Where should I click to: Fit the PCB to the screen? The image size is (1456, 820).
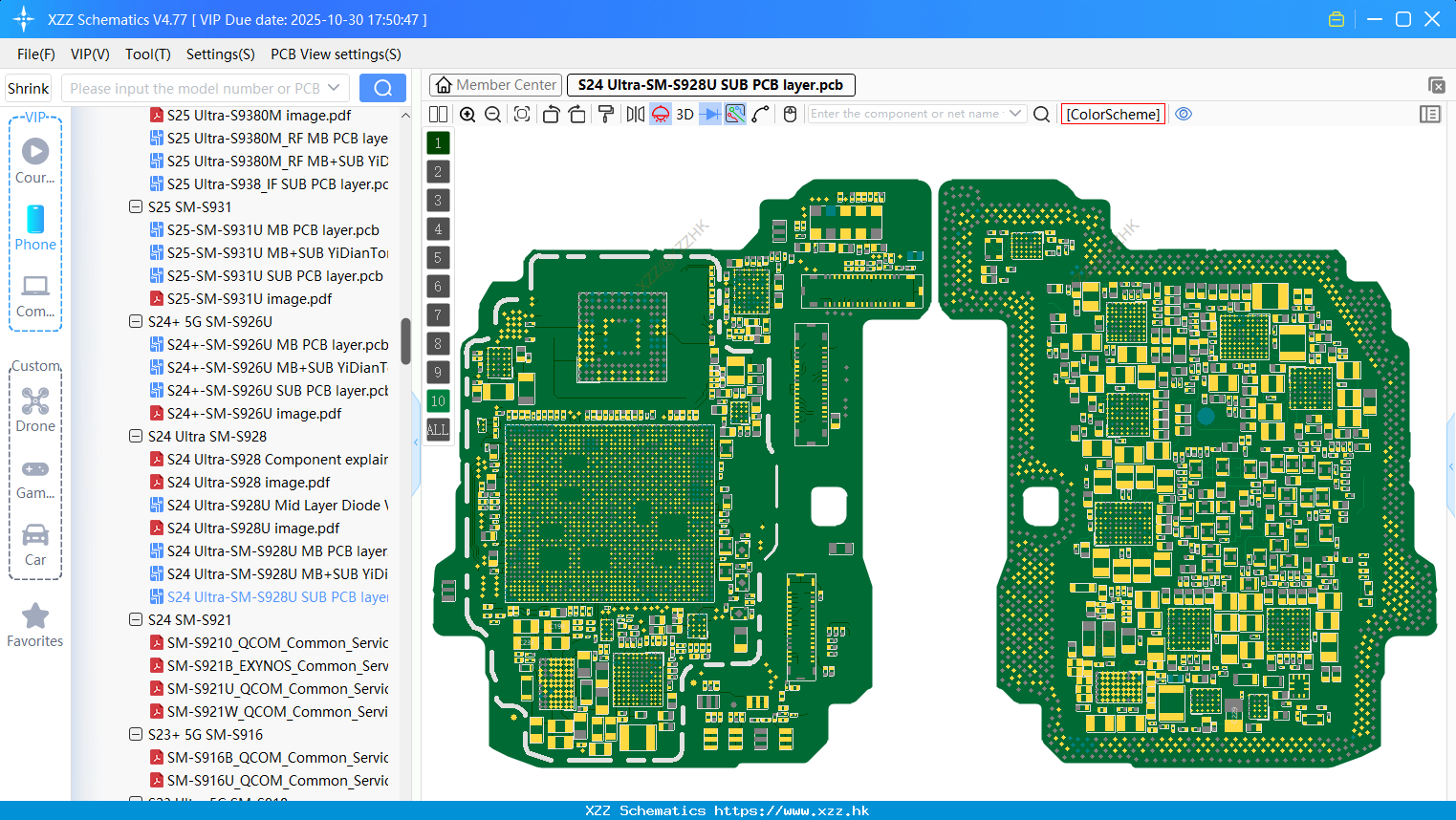[x=522, y=114]
